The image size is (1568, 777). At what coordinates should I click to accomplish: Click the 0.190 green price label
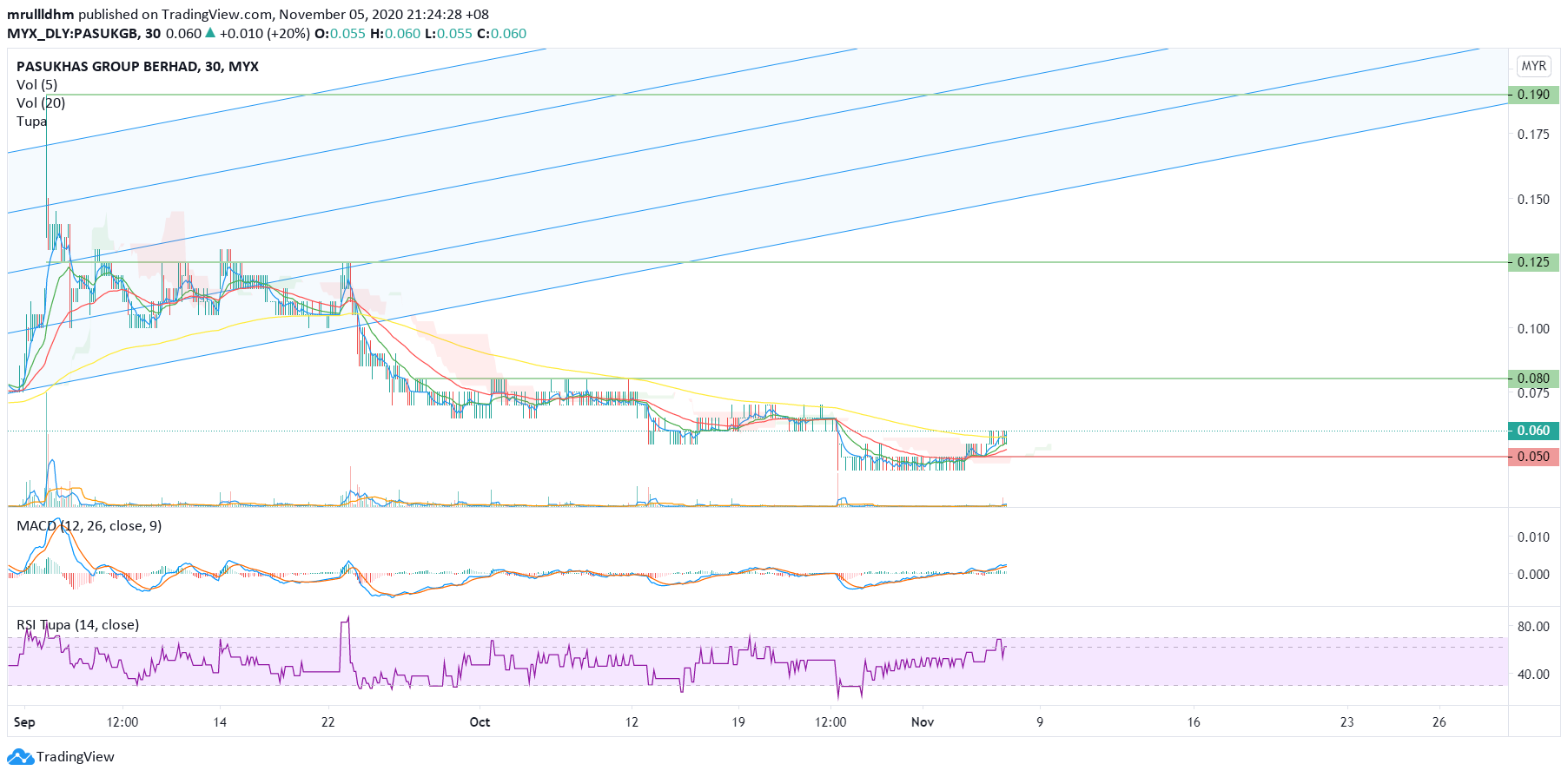pyautogui.click(x=1533, y=95)
